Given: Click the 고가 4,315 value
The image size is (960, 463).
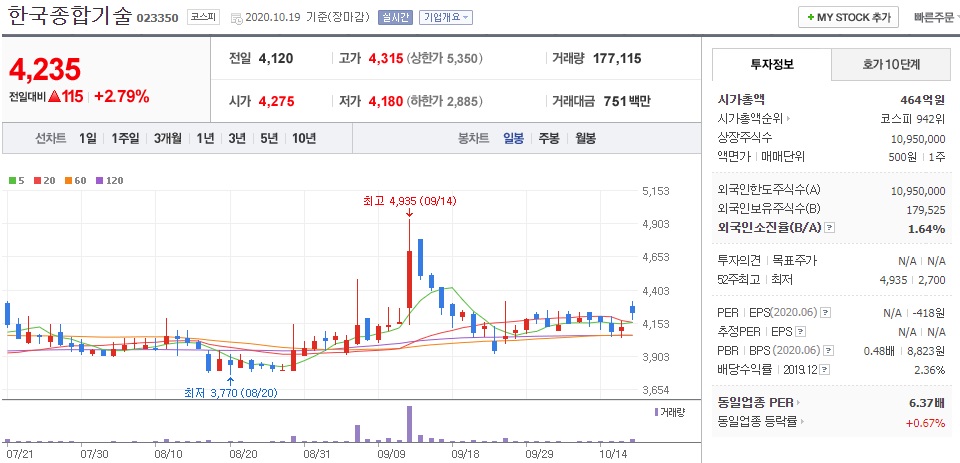Looking at the screenshot, I should click(x=386, y=59).
